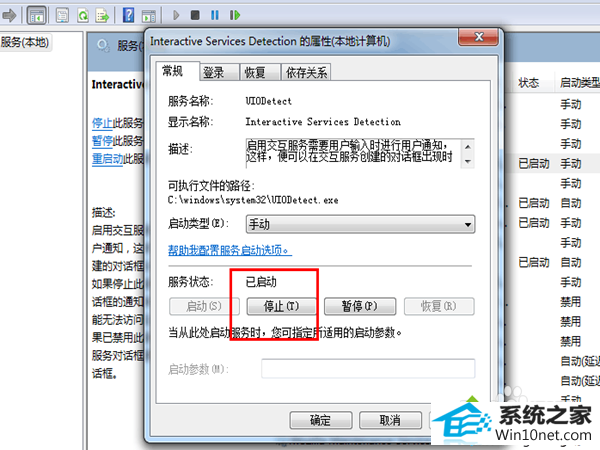Click the start service play icon
The height and width of the screenshot is (450, 600).
pyautogui.click(x=176, y=15)
